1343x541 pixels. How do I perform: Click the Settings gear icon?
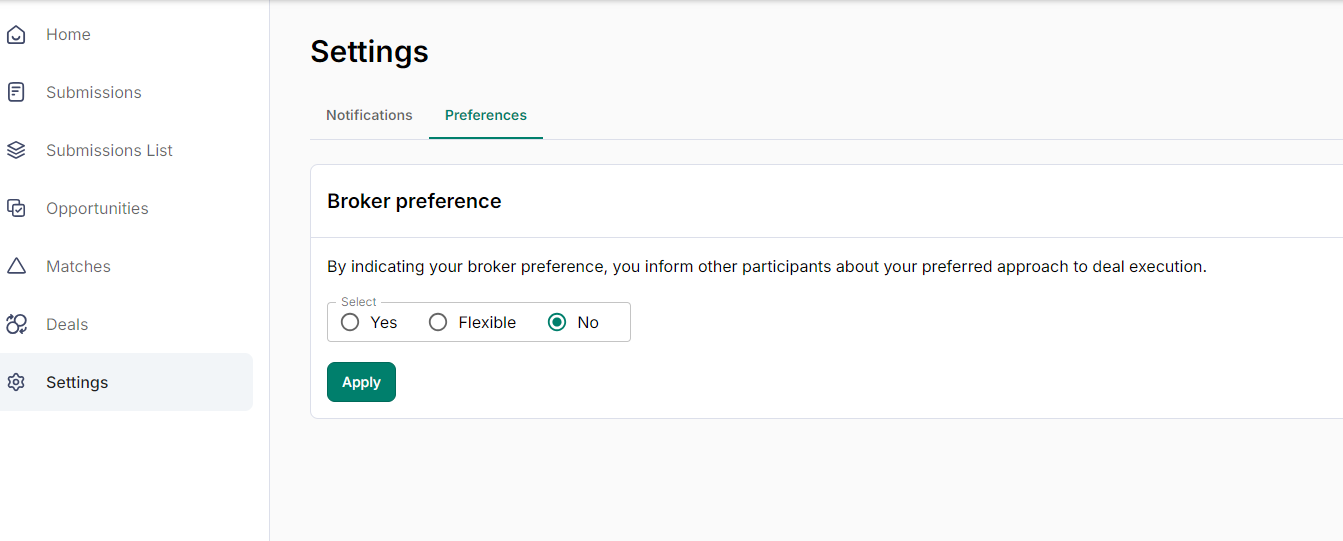[x=16, y=382]
